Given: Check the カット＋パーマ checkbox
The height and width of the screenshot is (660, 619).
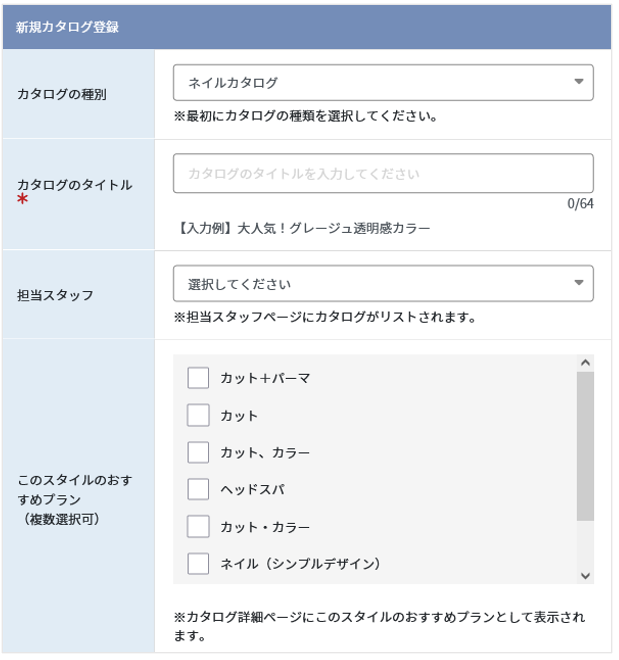Looking at the screenshot, I should [199, 380].
